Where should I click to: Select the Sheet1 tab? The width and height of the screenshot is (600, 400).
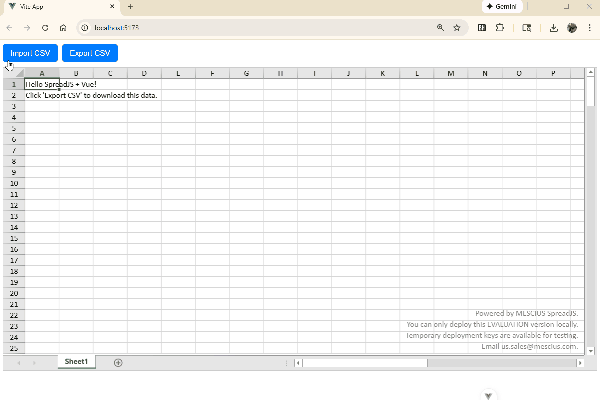(x=77, y=362)
